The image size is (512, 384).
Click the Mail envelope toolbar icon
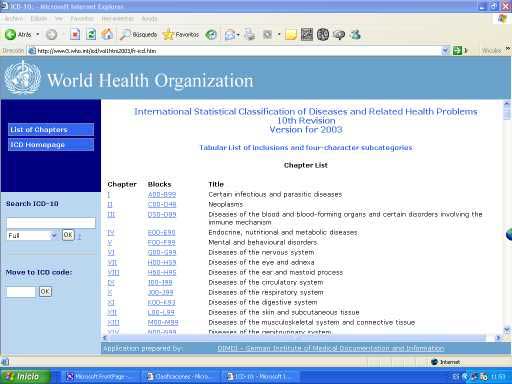pos(230,34)
